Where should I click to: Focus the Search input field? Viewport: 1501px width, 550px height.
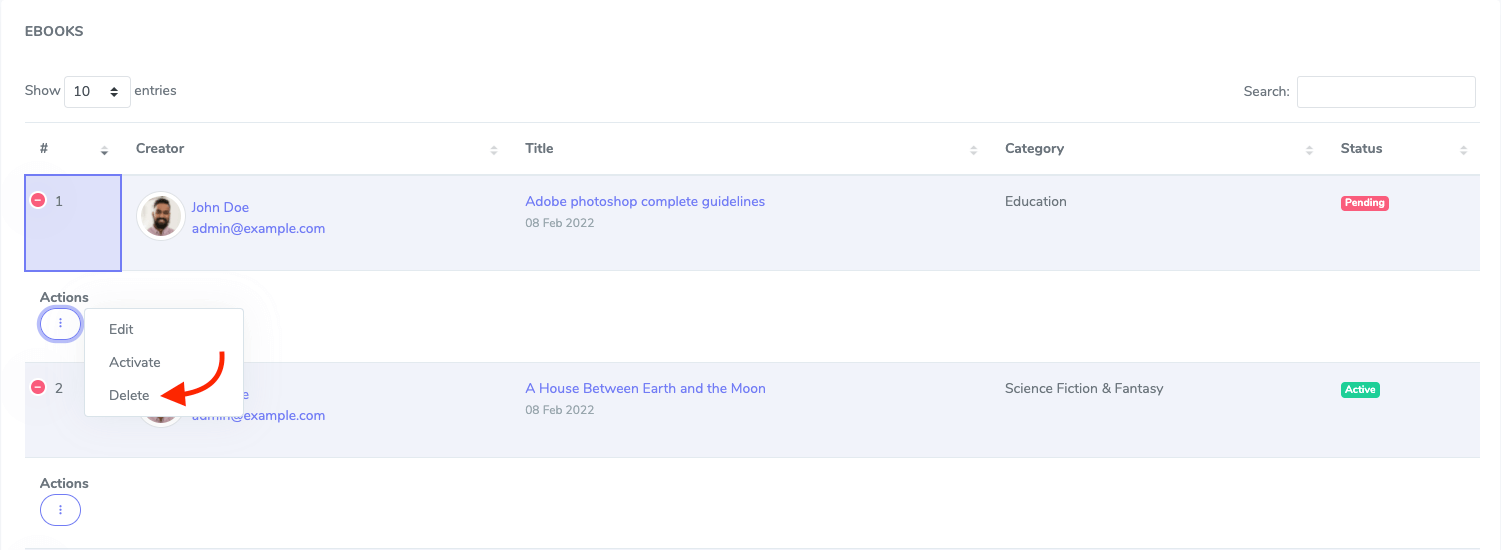click(x=1386, y=92)
